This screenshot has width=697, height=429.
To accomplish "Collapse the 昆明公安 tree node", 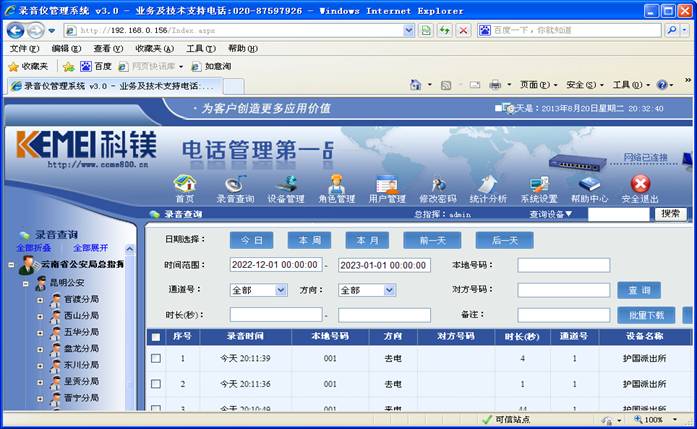I will point(26,284).
